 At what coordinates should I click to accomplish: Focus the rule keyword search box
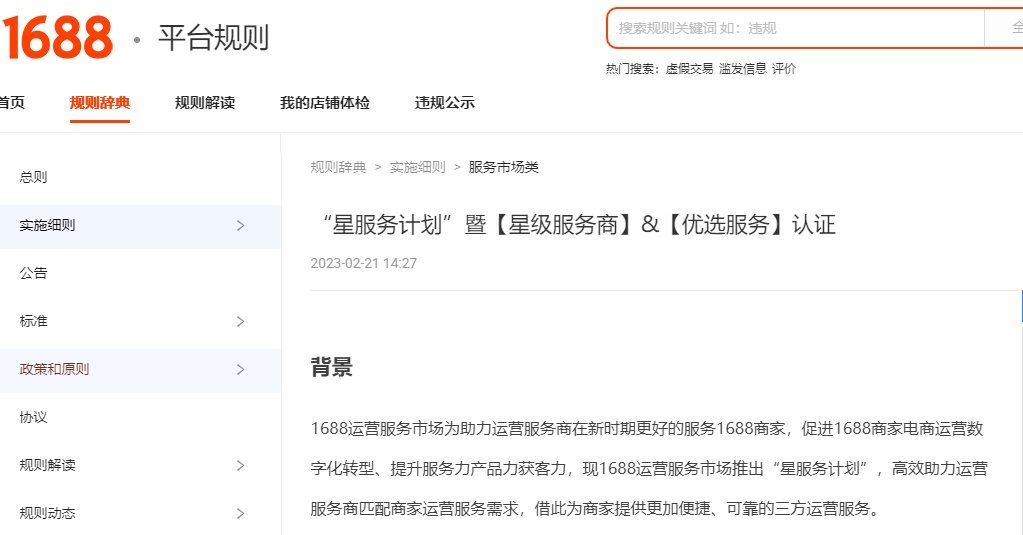[795, 28]
